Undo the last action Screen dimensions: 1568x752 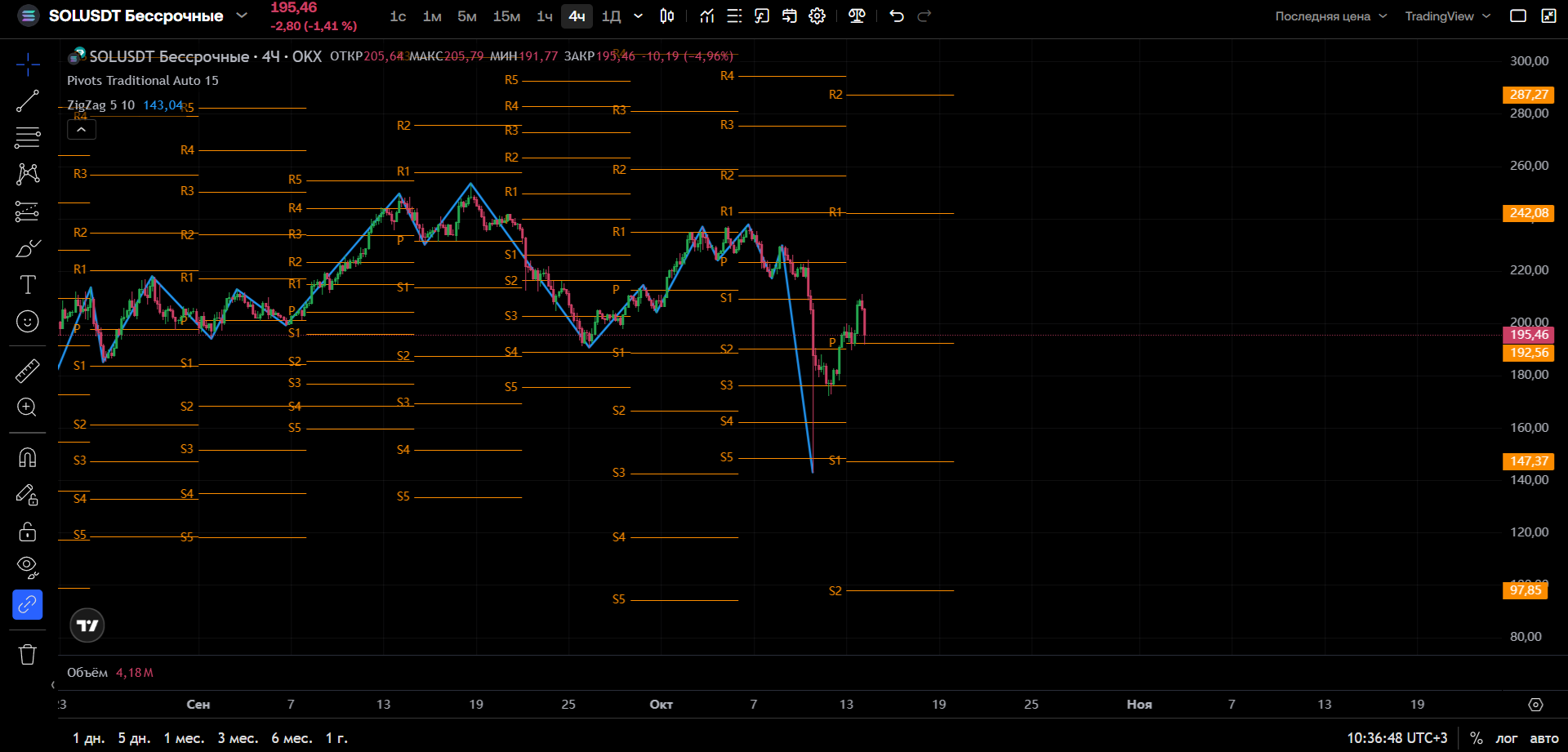point(897,16)
